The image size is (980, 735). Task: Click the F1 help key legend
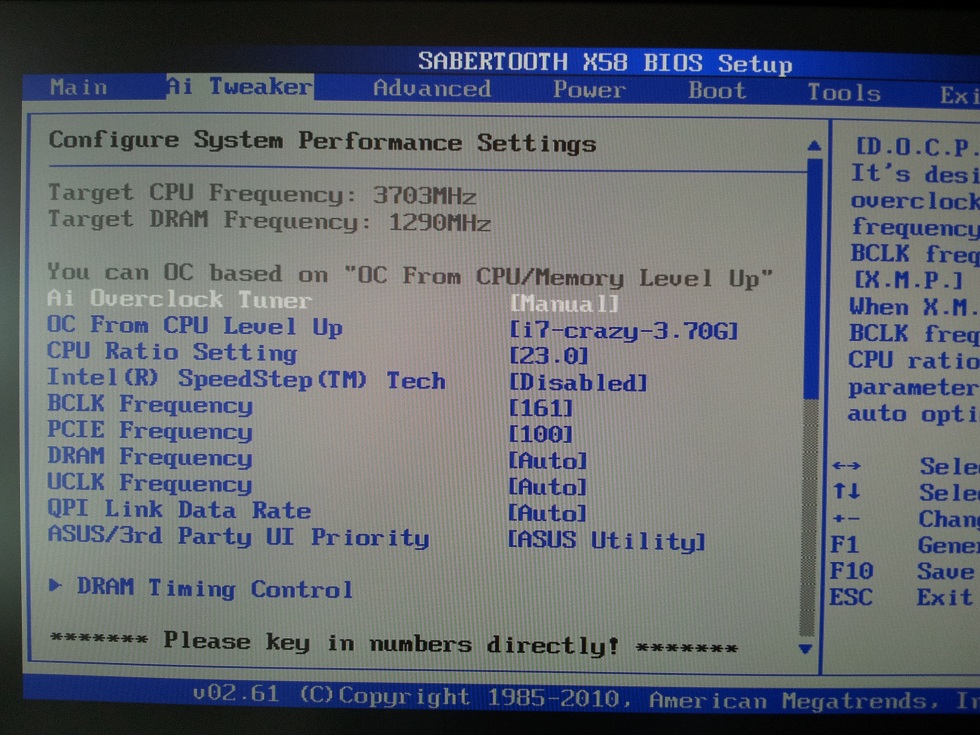coord(844,544)
